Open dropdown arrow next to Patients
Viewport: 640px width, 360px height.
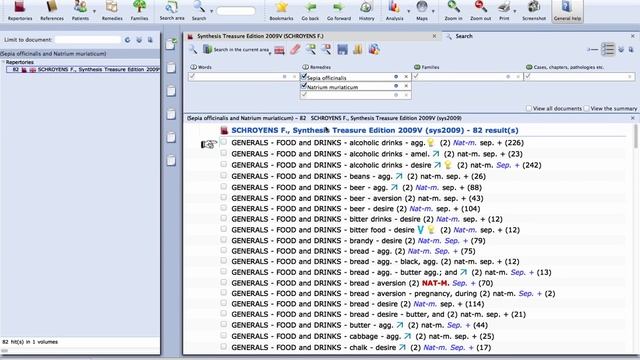point(94,11)
